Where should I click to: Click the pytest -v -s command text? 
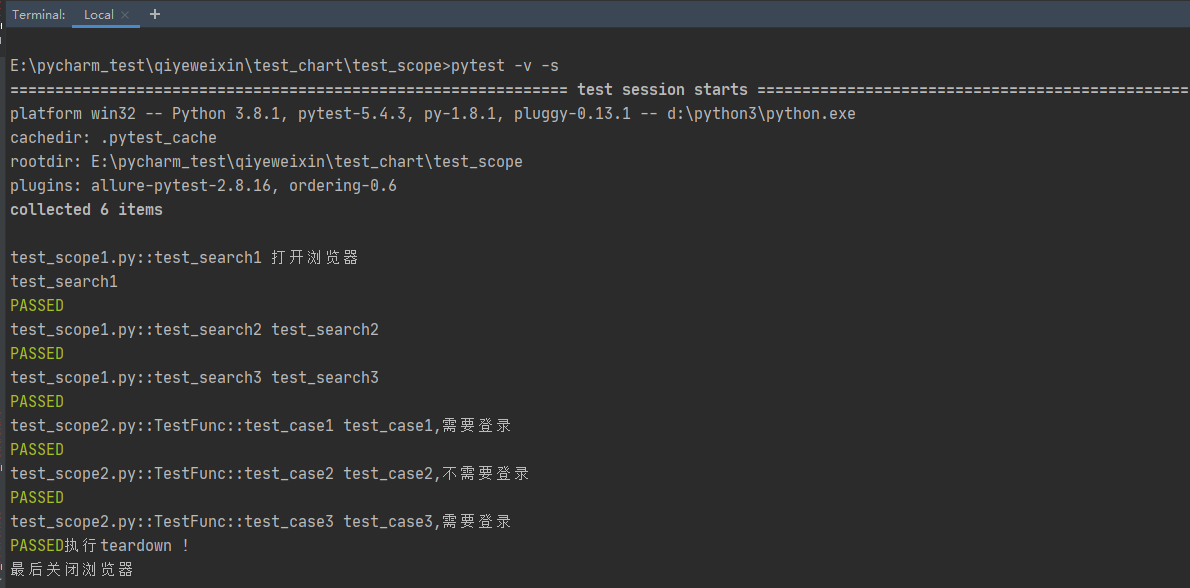tap(505, 66)
